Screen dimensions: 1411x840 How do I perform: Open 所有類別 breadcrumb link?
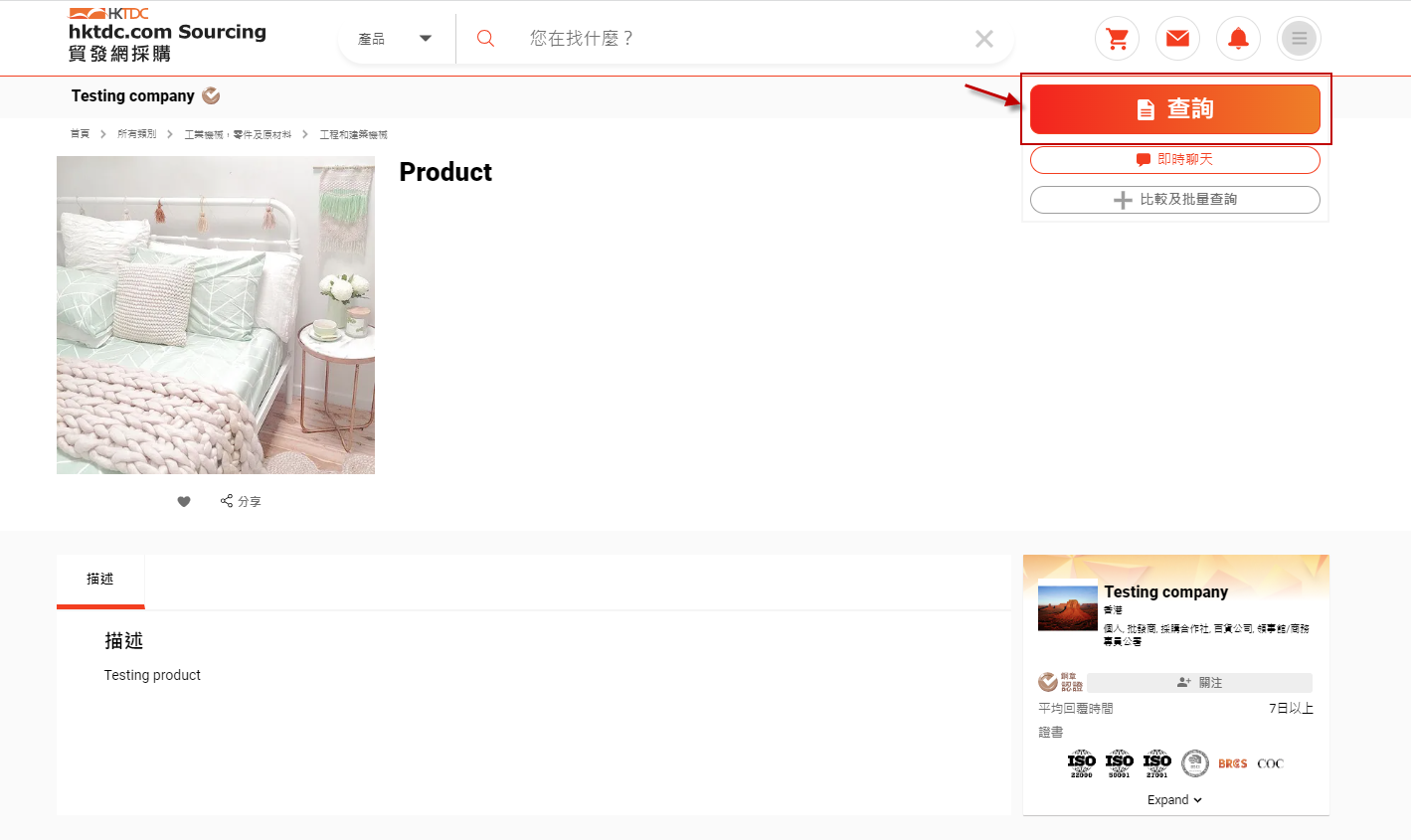[137, 134]
